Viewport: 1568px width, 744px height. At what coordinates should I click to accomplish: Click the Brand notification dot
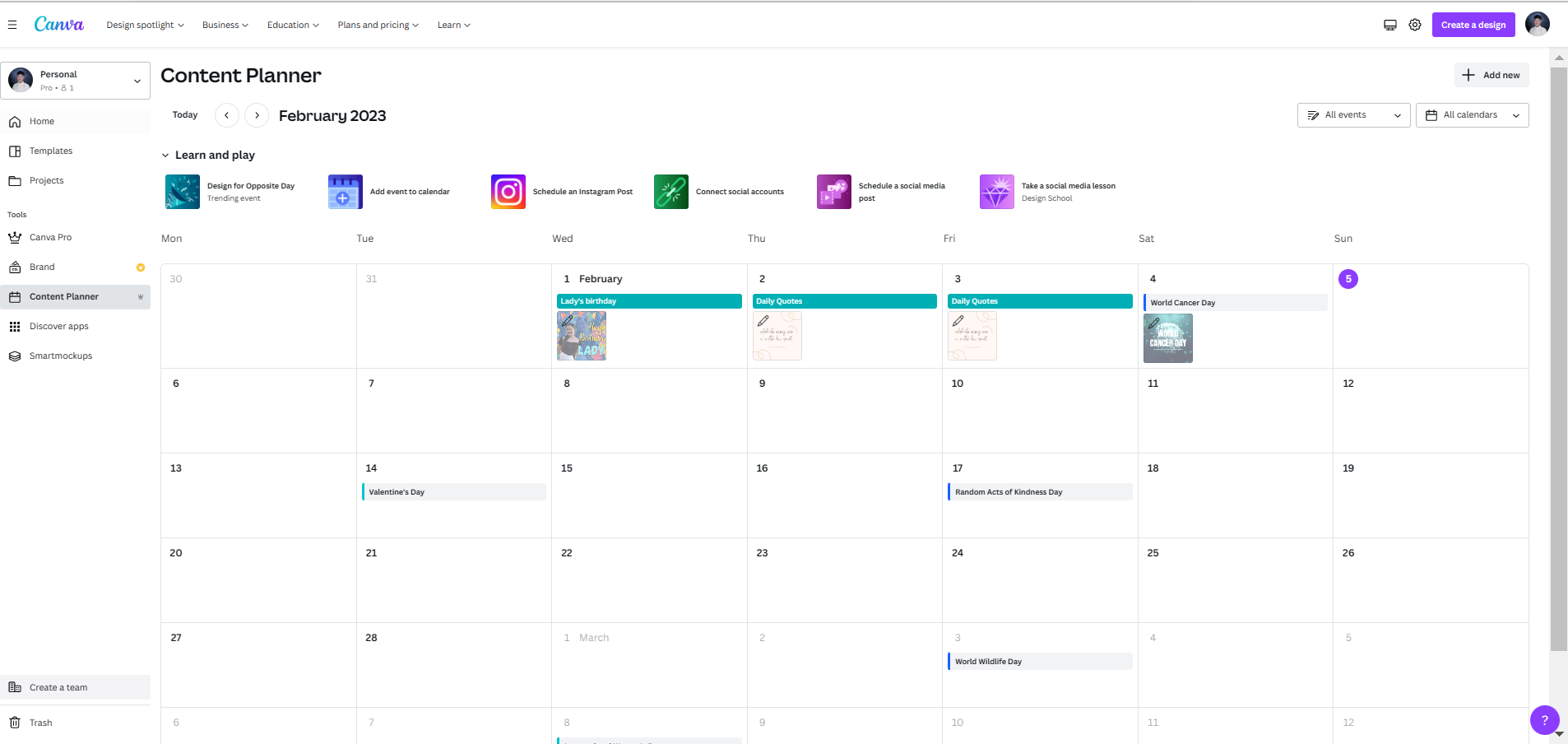pos(141,267)
